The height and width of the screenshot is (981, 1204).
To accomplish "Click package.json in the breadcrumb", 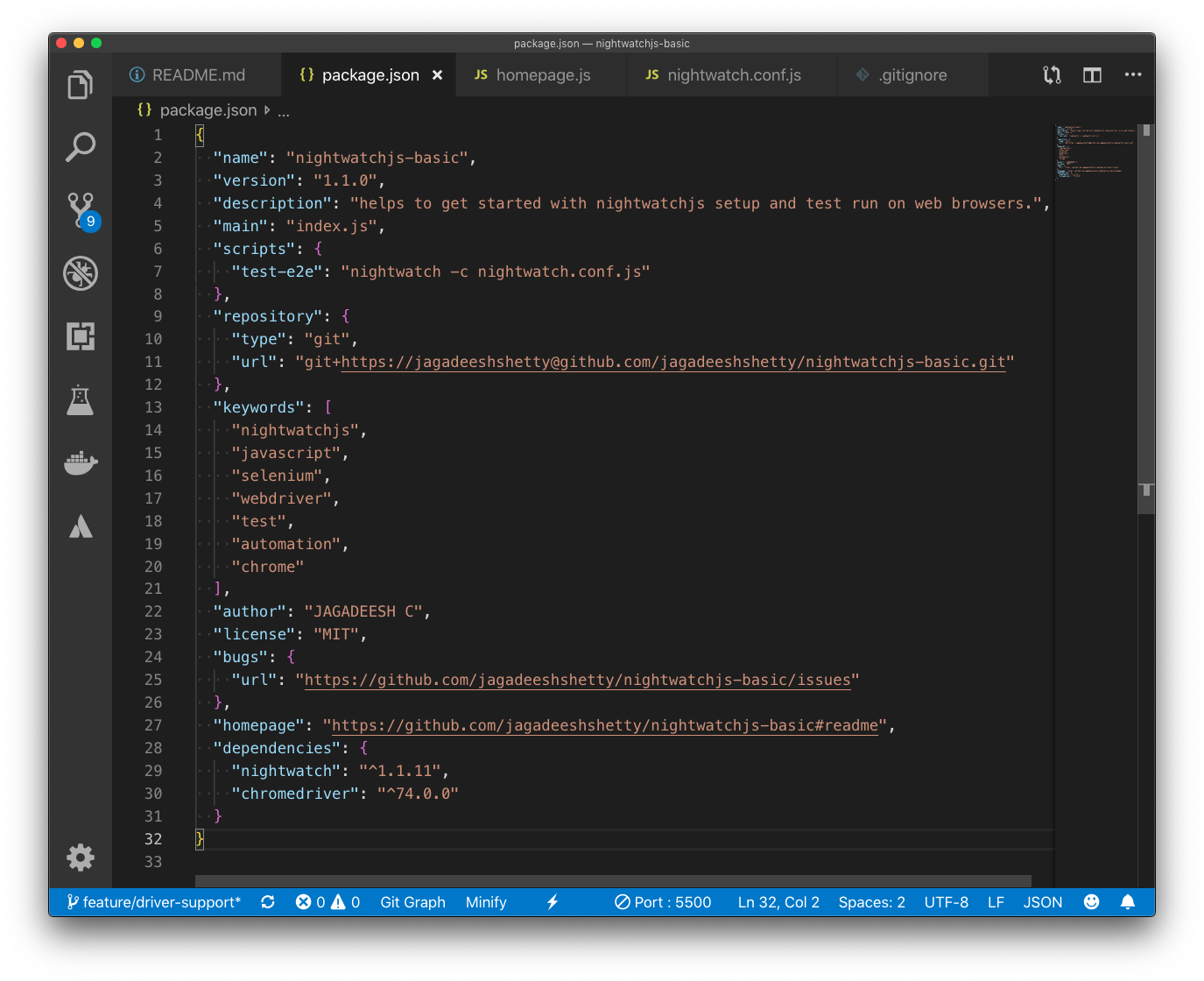I will pos(208,110).
